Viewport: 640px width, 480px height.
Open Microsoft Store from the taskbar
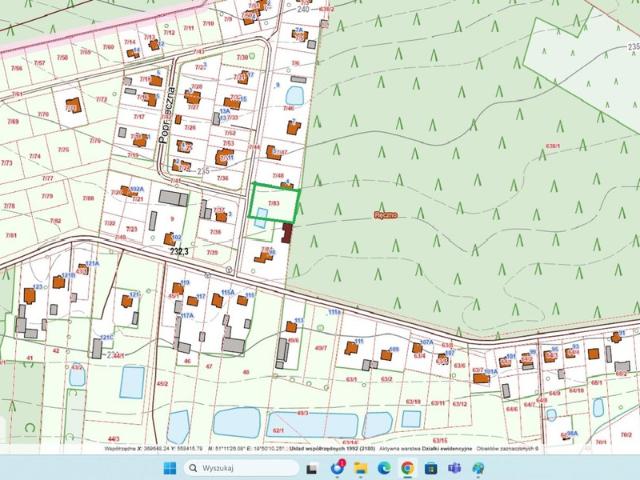click(x=432, y=468)
